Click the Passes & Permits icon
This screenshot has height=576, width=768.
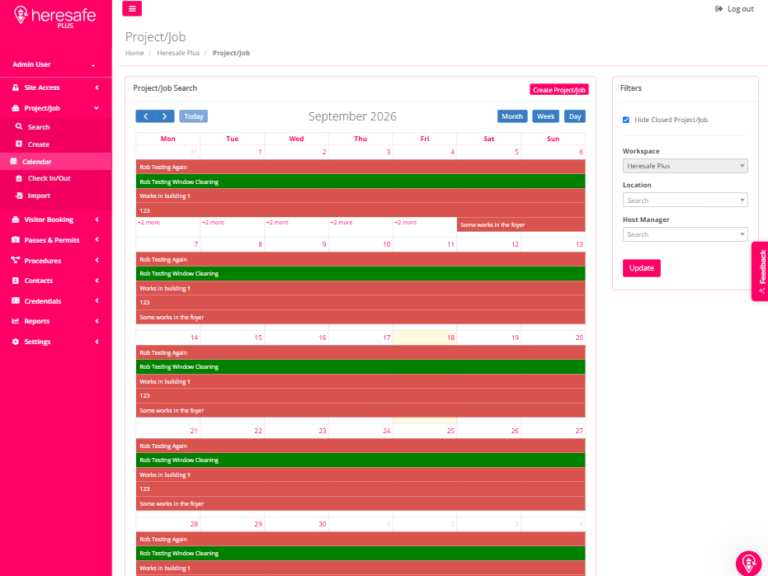tap(16, 240)
